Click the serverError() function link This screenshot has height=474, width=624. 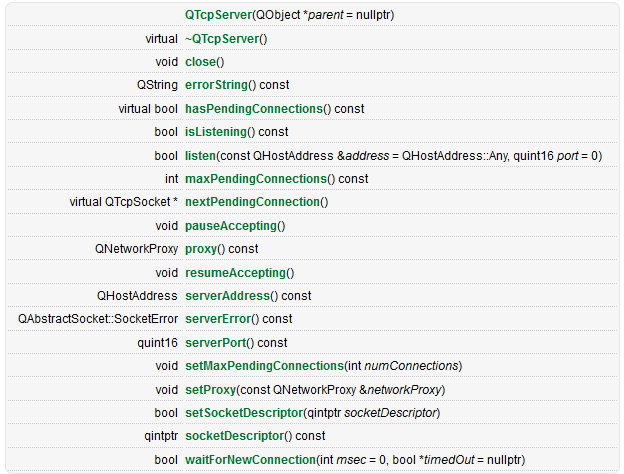[218, 319]
